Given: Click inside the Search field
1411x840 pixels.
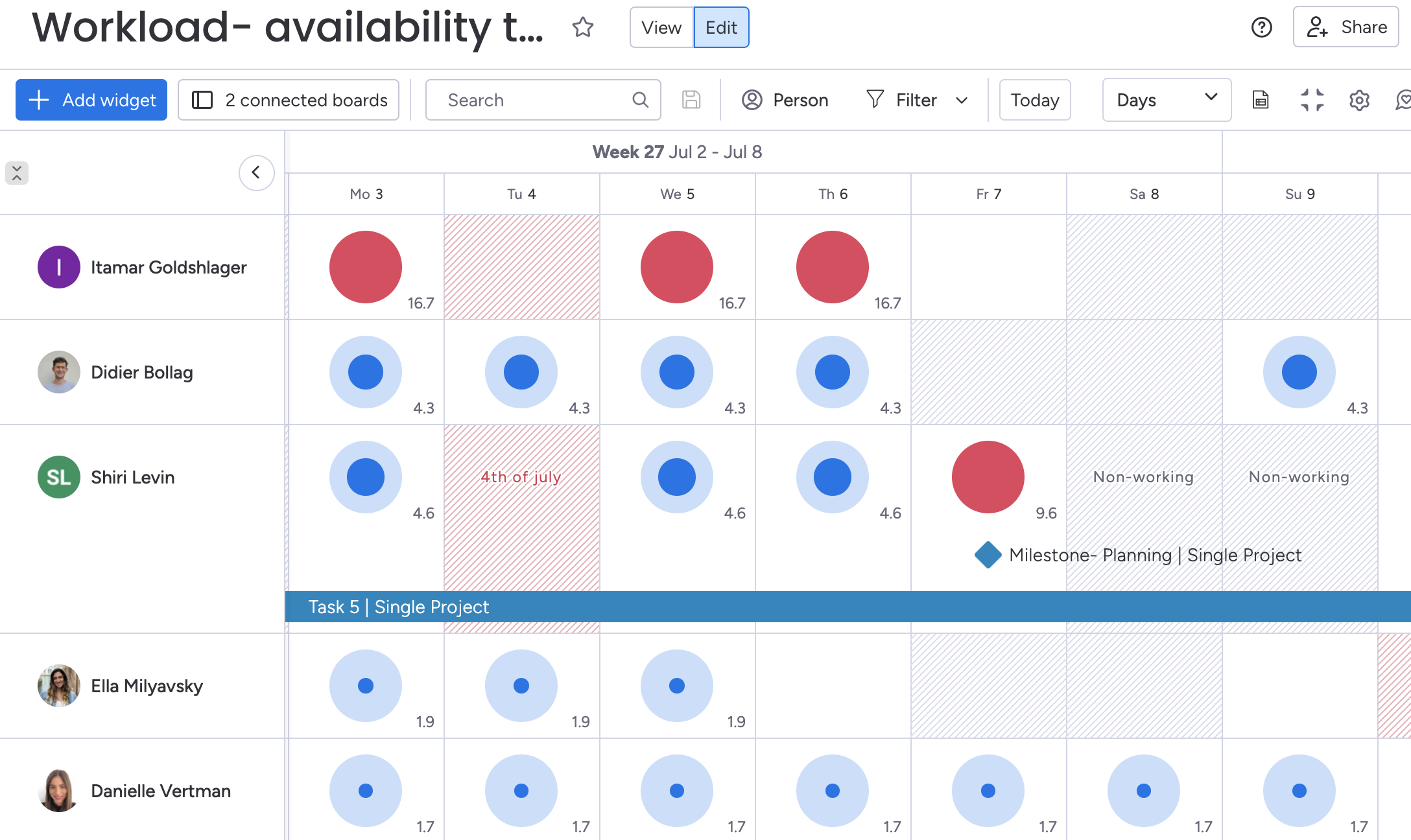Looking at the screenshot, I should [x=525, y=100].
